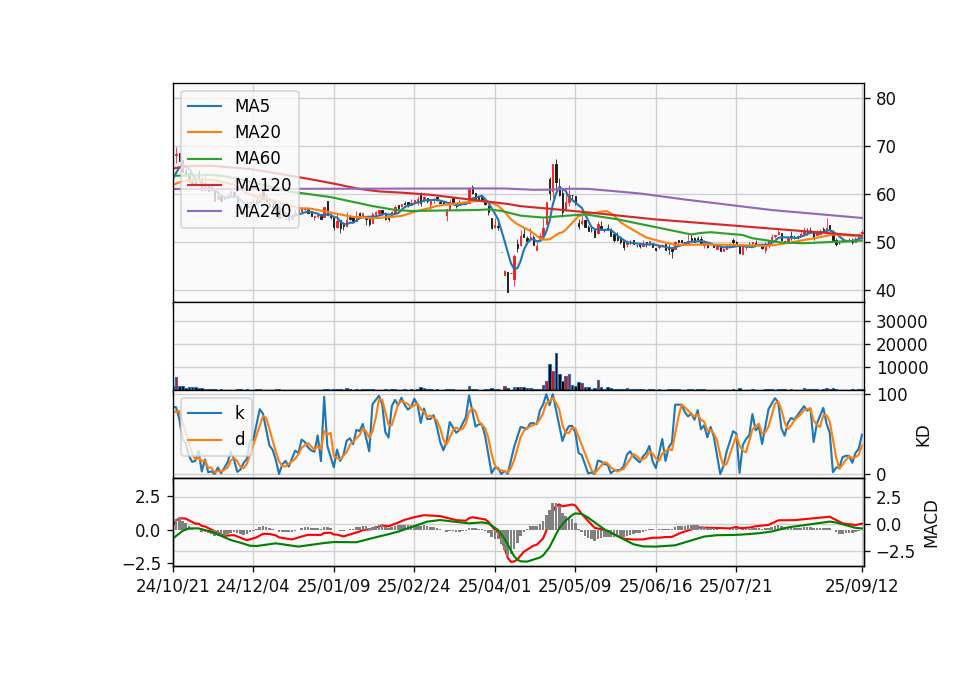Click the 25/02/24 date axis label
This screenshot has height=690, width=960.
point(414,587)
